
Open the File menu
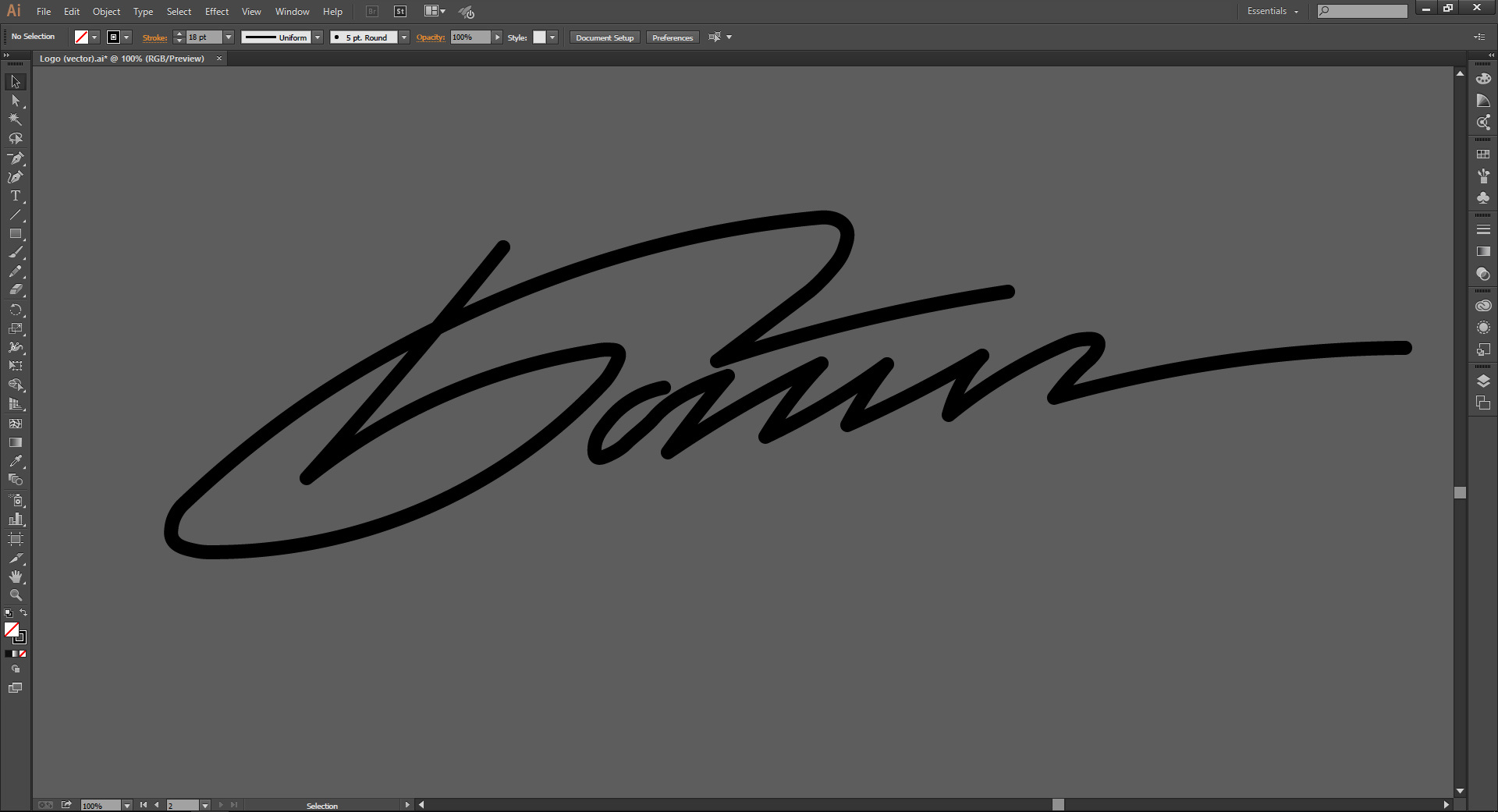pyautogui.click(x=44, y=12)
